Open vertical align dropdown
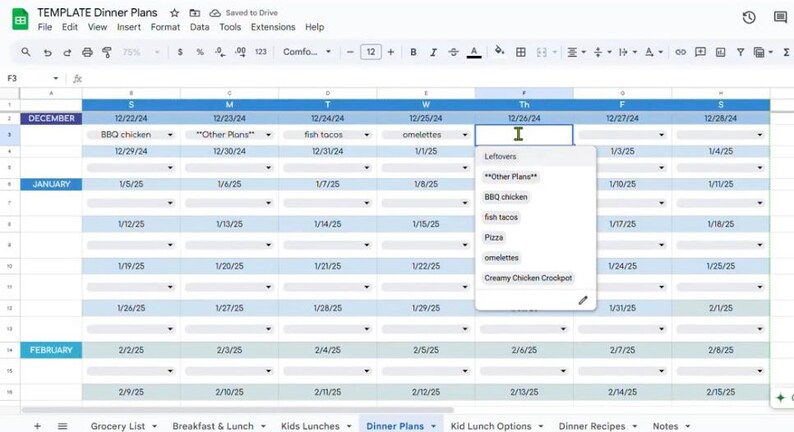The height and width of the screenshot is (432, 794). (602, 52)
